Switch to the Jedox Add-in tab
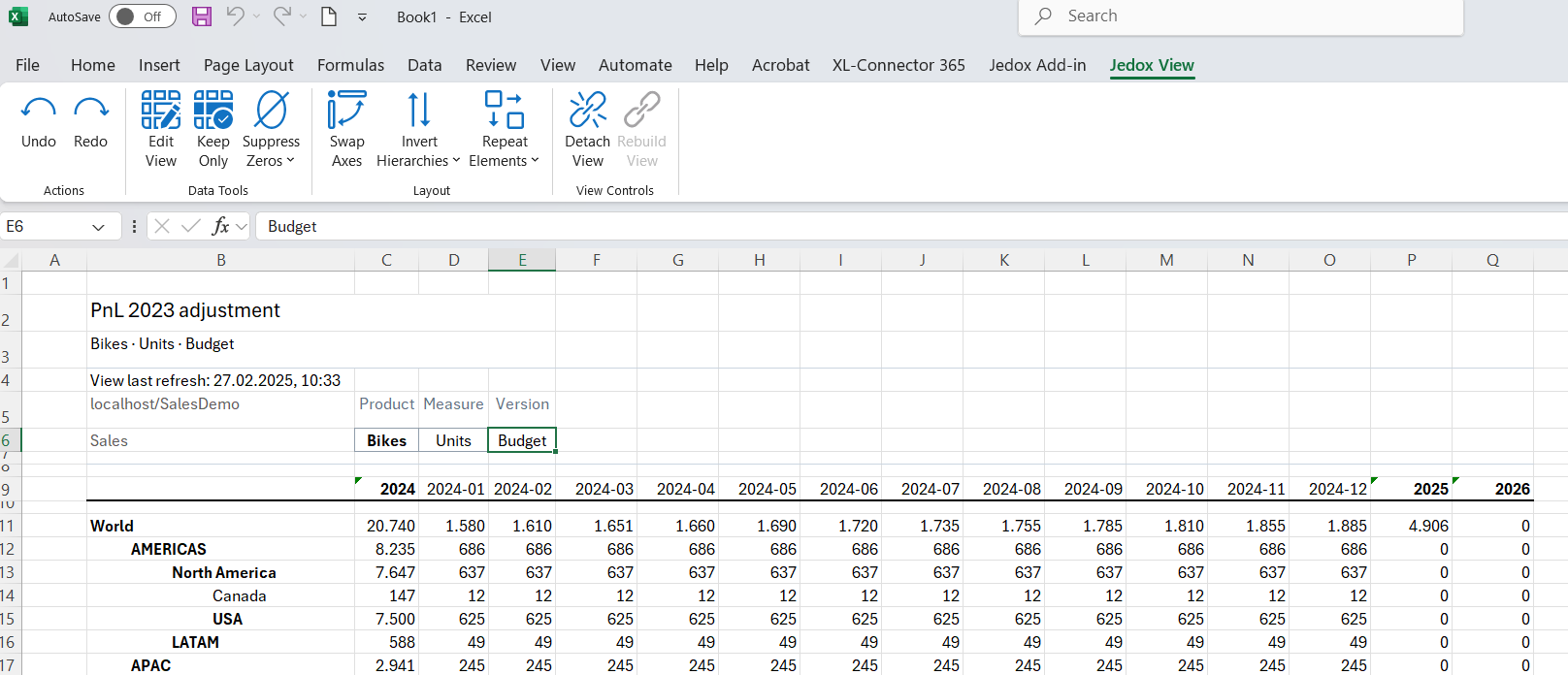The width and height of the screenshot is (1568, 675). [1037, 65]
